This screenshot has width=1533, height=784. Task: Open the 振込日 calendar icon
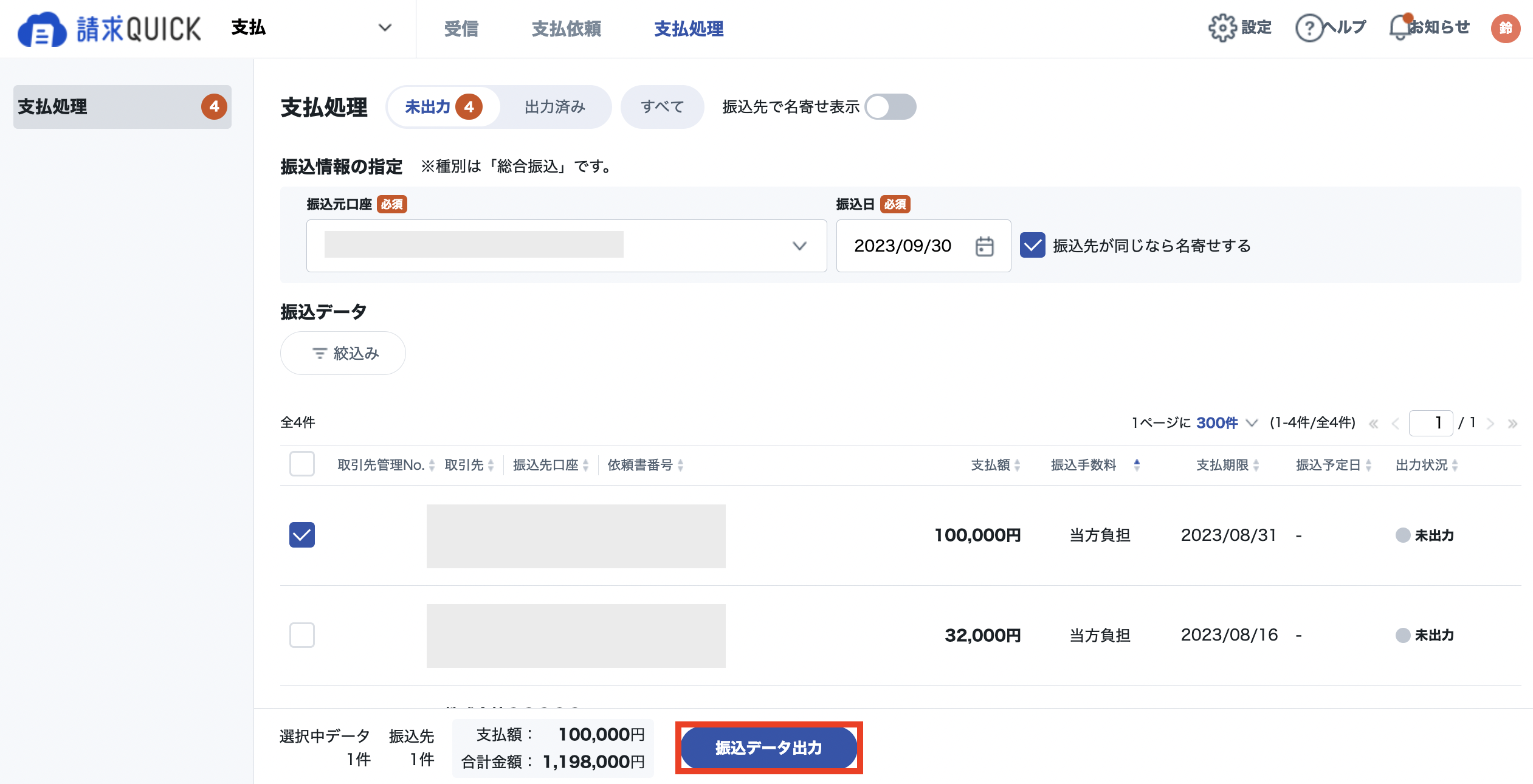tap(985, 246)
